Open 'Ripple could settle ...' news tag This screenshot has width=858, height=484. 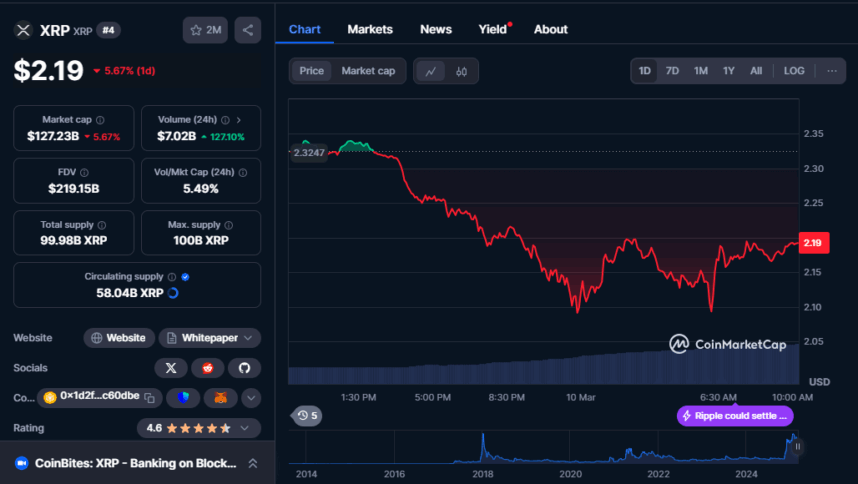(x=735, y=416)
